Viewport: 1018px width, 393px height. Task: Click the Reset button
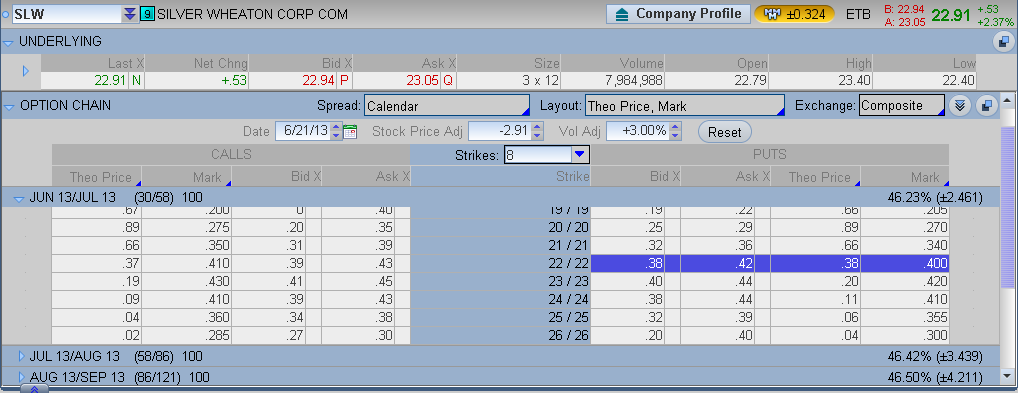pos(725,132)
